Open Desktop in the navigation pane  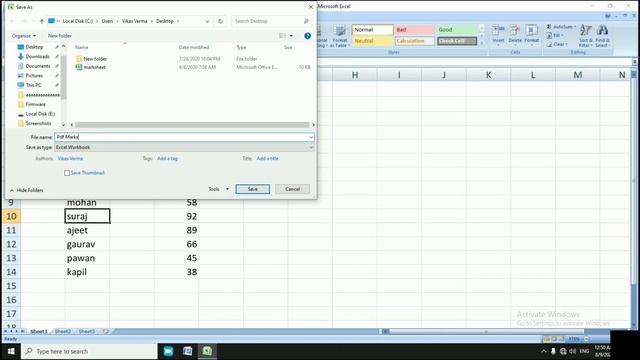pos(34,47)
